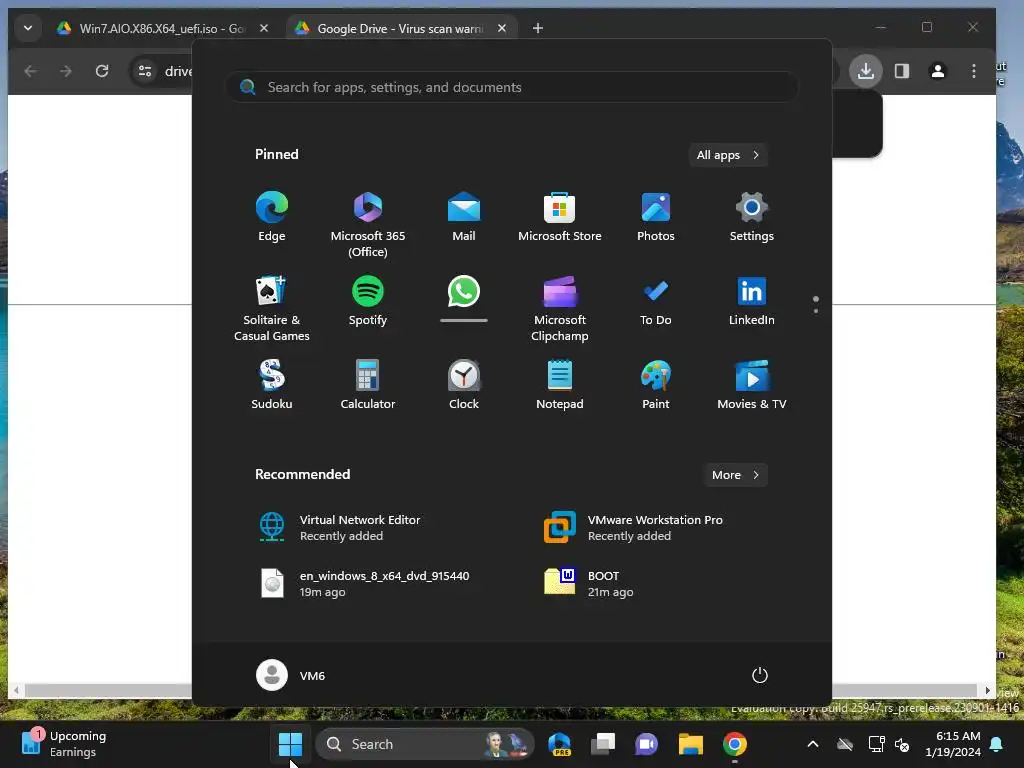Viewport: 1024px width, 768px height.
Task: Launch the Photos app
Action: coord(656,217)
